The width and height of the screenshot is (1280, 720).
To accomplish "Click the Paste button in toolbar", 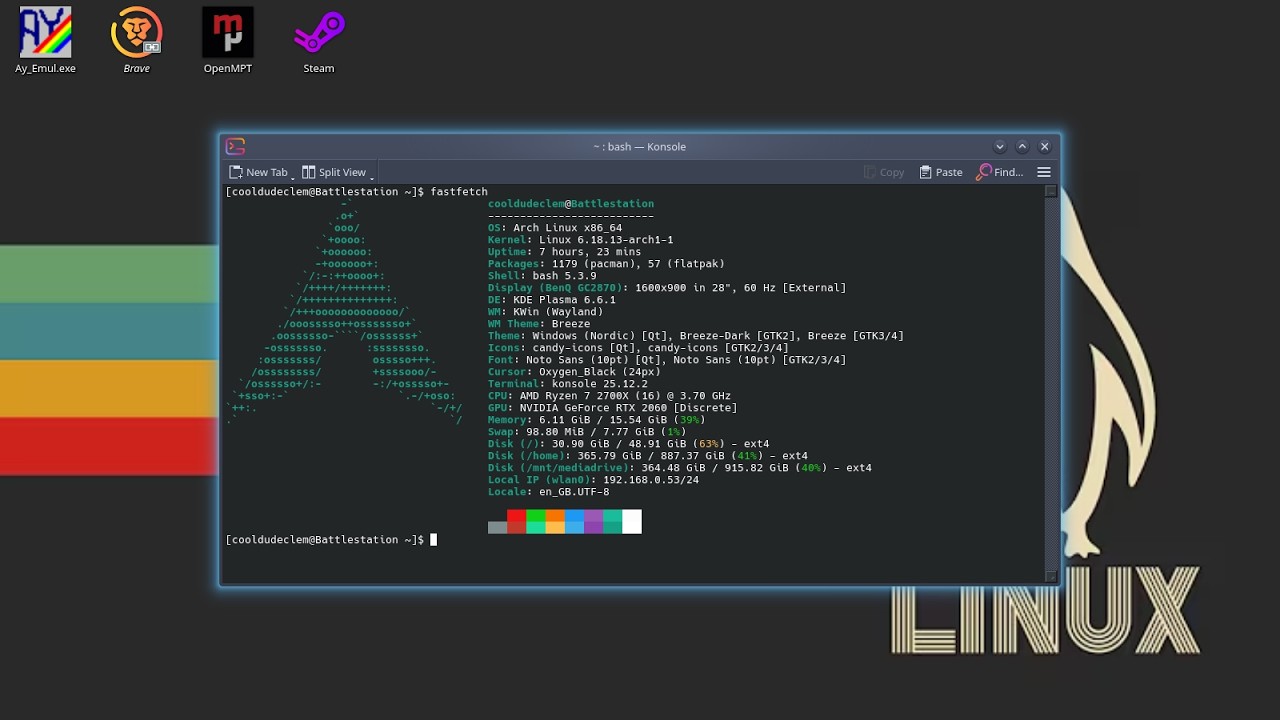I will 941,172.
